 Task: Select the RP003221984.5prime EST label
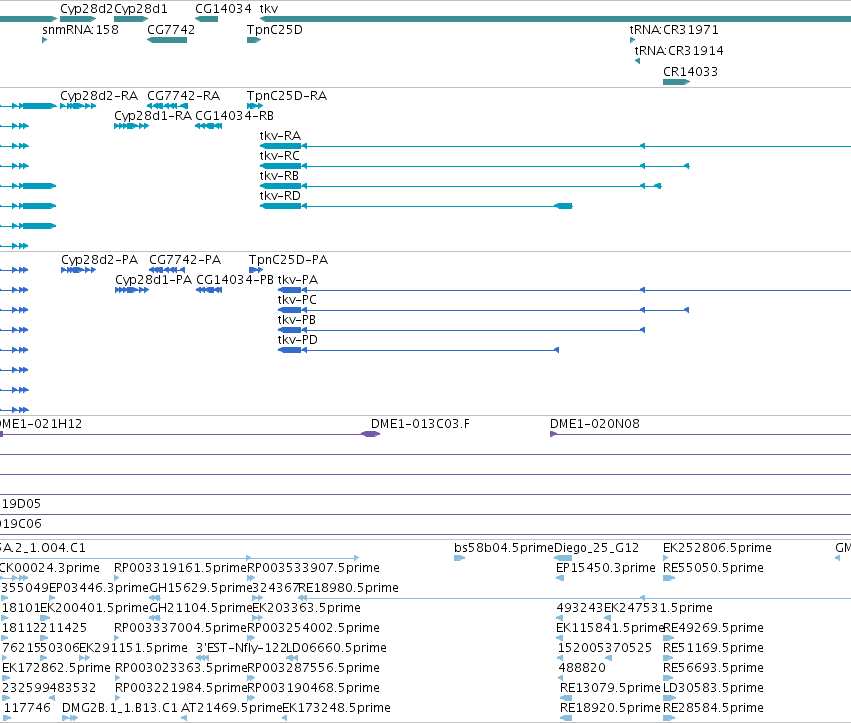(x=181, y=688)
